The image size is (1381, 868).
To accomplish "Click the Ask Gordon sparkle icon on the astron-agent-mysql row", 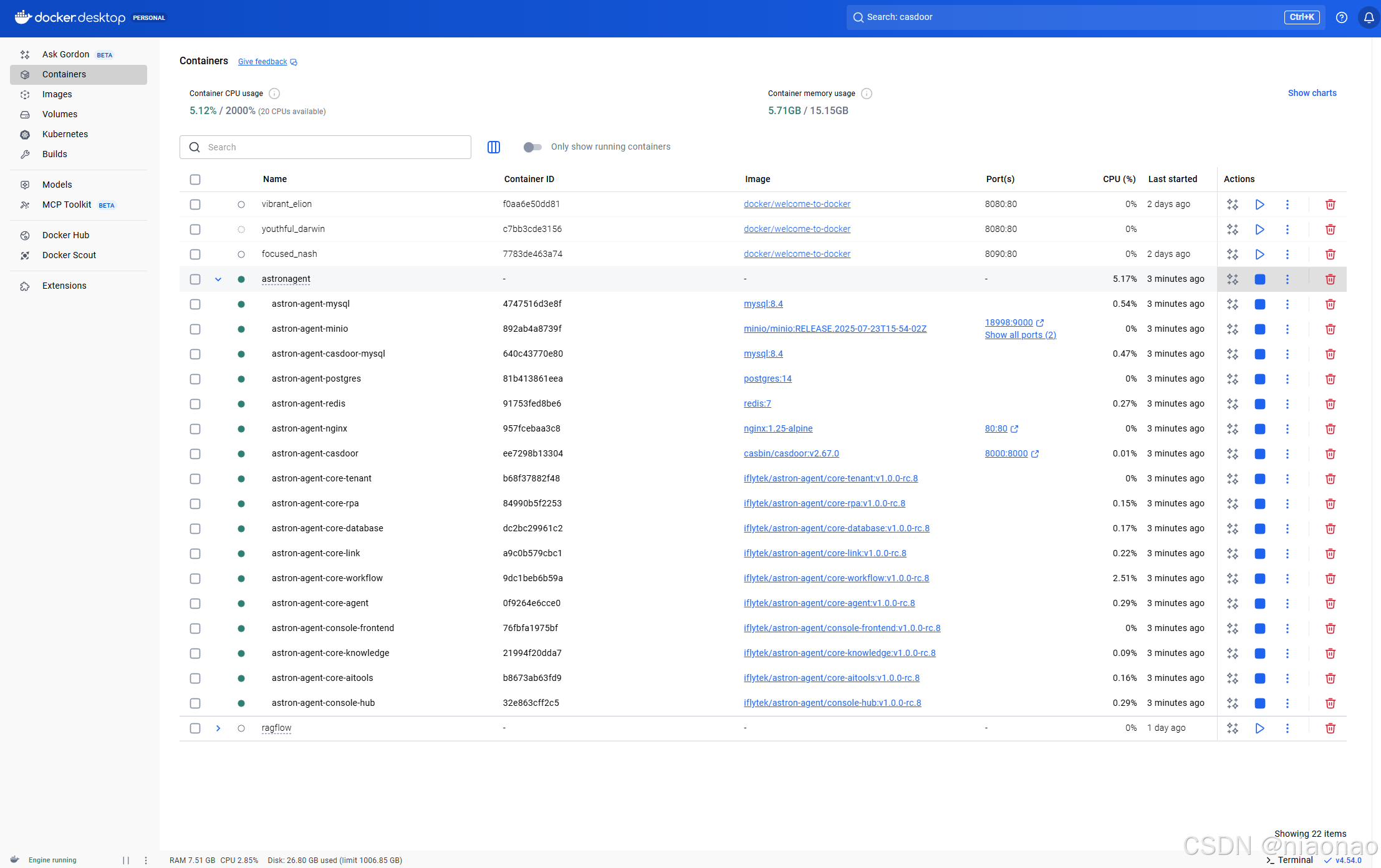I will click(1232, 304).
